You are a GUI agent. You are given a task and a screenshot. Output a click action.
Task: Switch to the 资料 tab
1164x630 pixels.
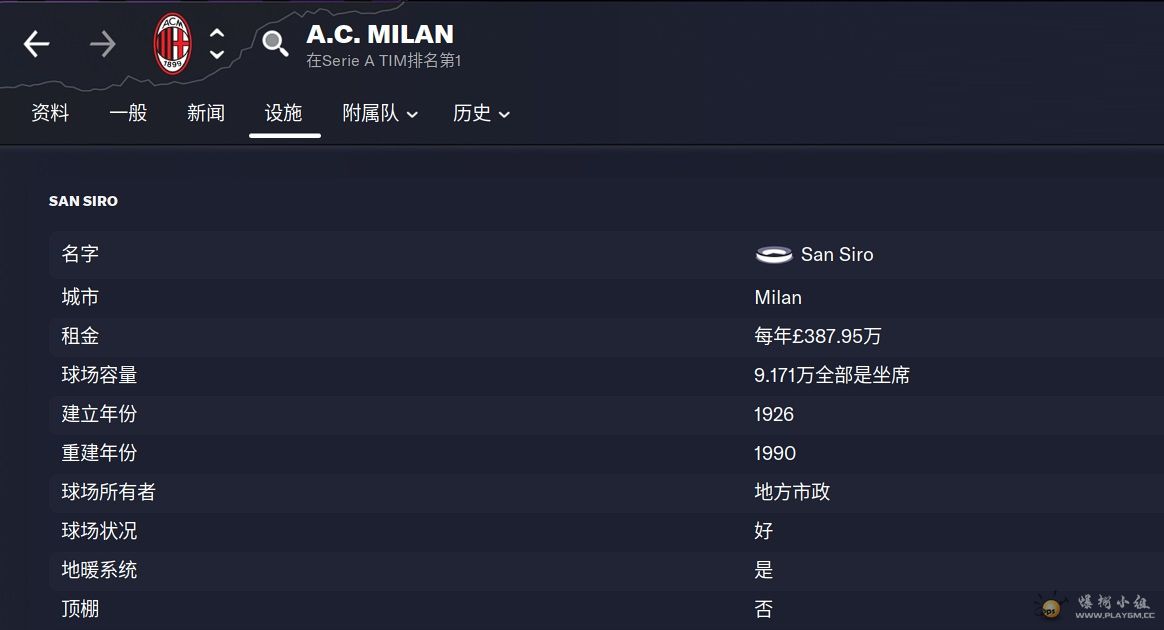[50, 113]
